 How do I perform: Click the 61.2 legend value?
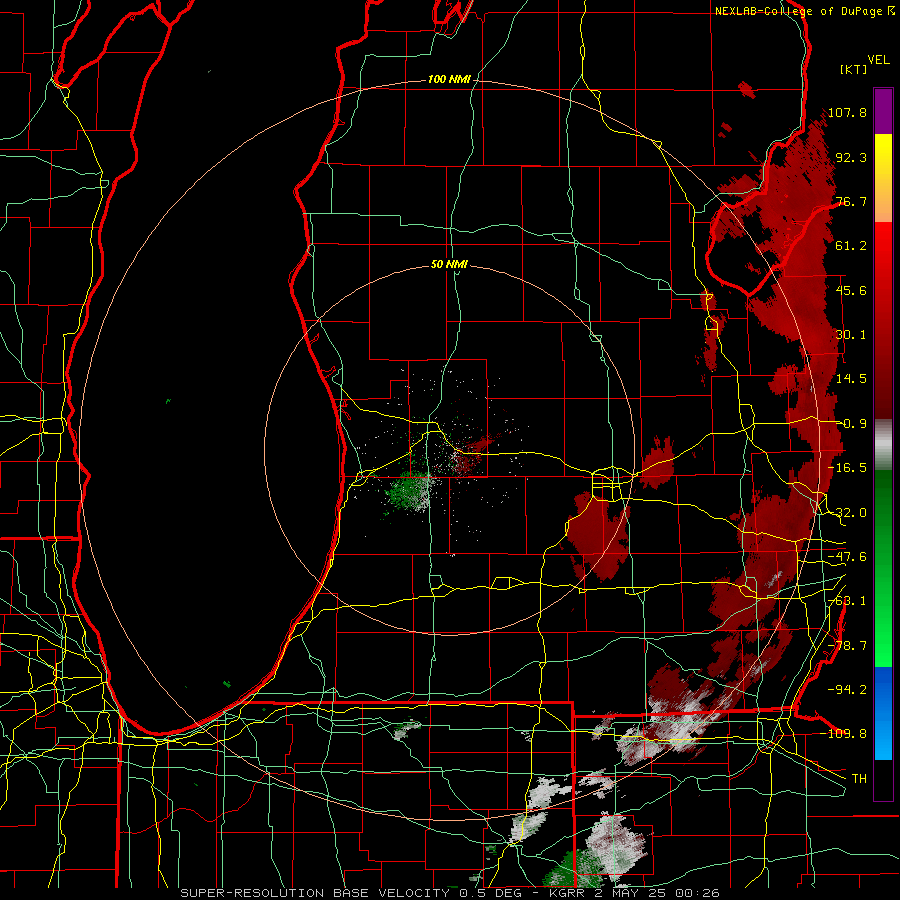[x=851, y=246]
